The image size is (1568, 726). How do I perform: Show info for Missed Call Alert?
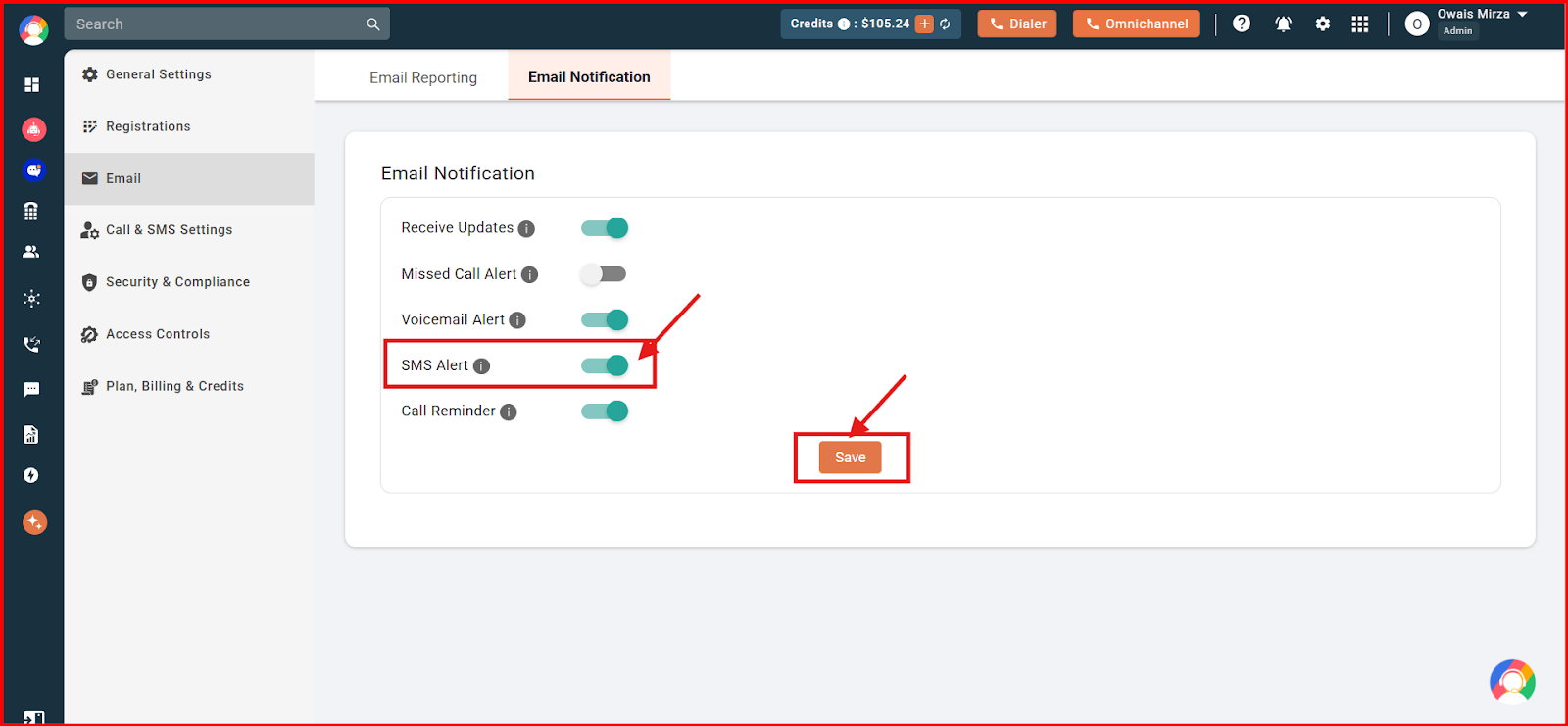[x=529, y=275]
